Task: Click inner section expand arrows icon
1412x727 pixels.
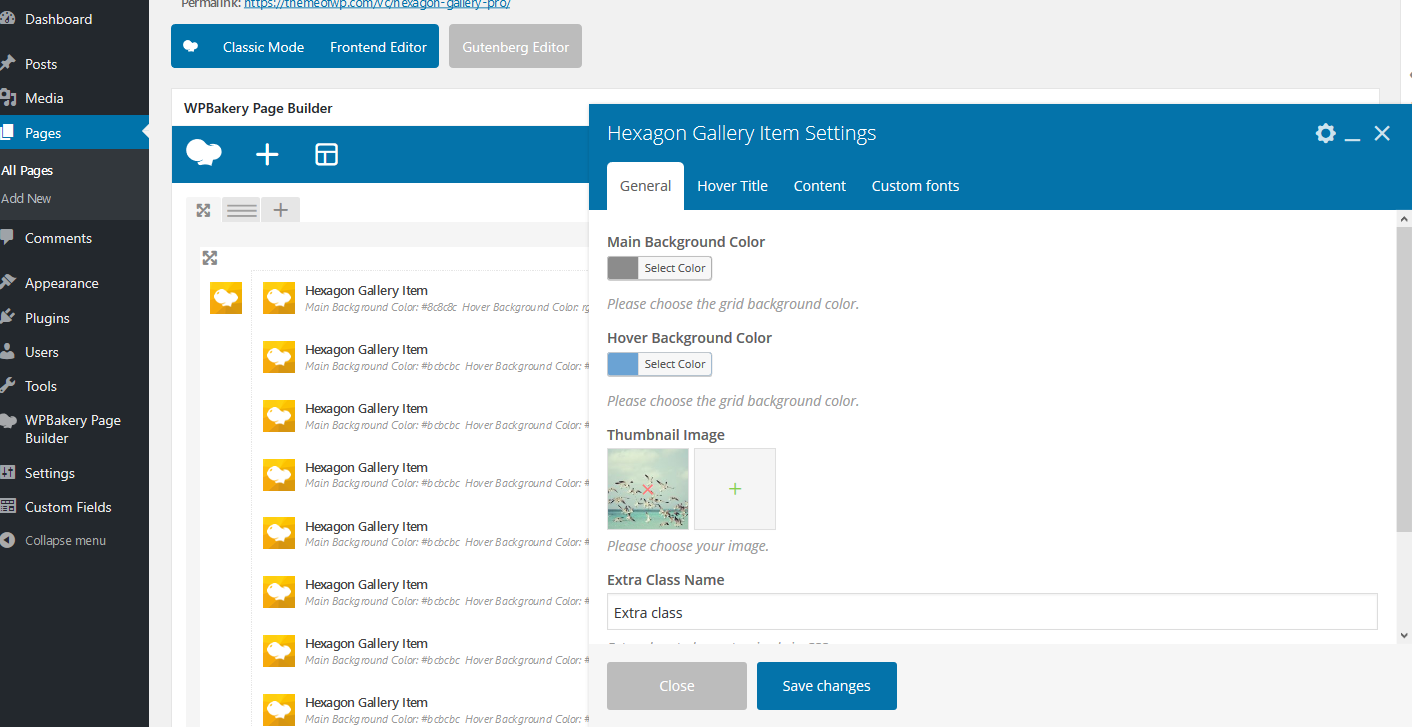Action: [210, 258]
